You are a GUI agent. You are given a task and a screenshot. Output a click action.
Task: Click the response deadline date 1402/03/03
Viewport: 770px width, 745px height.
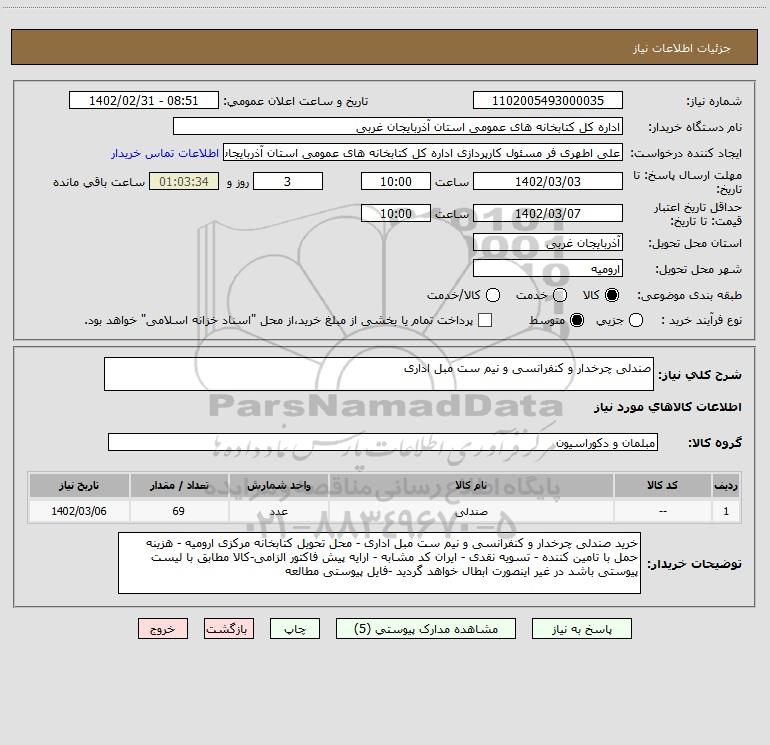tap(548, 182)
